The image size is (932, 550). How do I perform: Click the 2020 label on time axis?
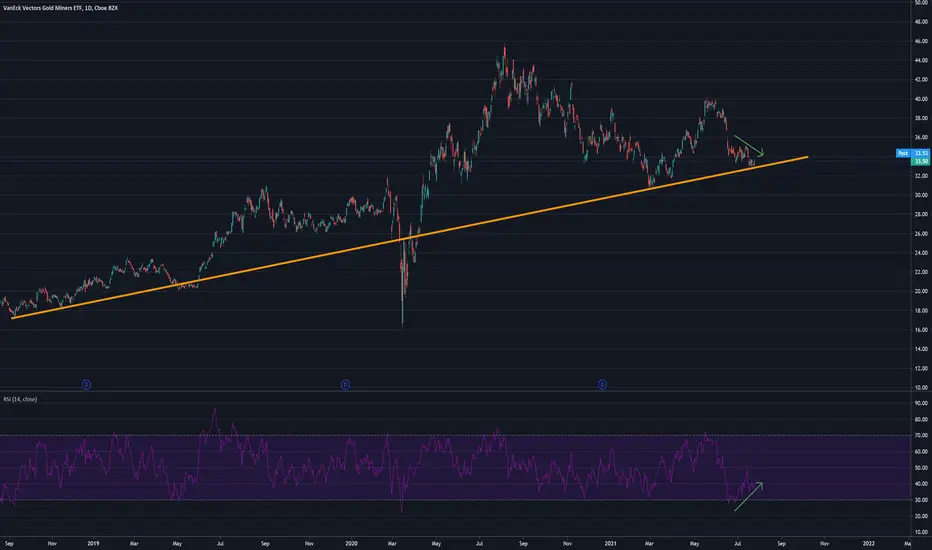coord(351,543)
